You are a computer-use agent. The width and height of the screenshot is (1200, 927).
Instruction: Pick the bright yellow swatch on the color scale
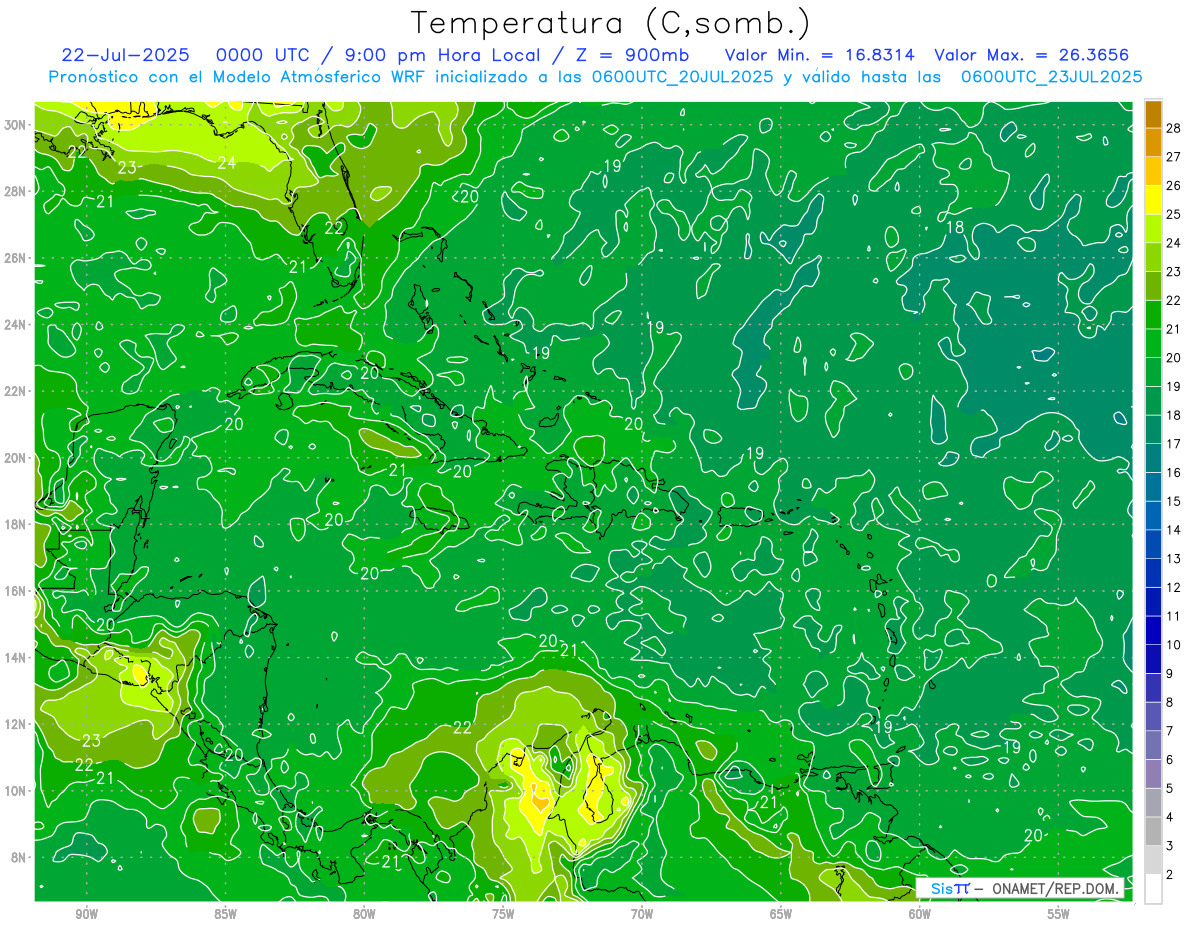[x=1153, y=199]
